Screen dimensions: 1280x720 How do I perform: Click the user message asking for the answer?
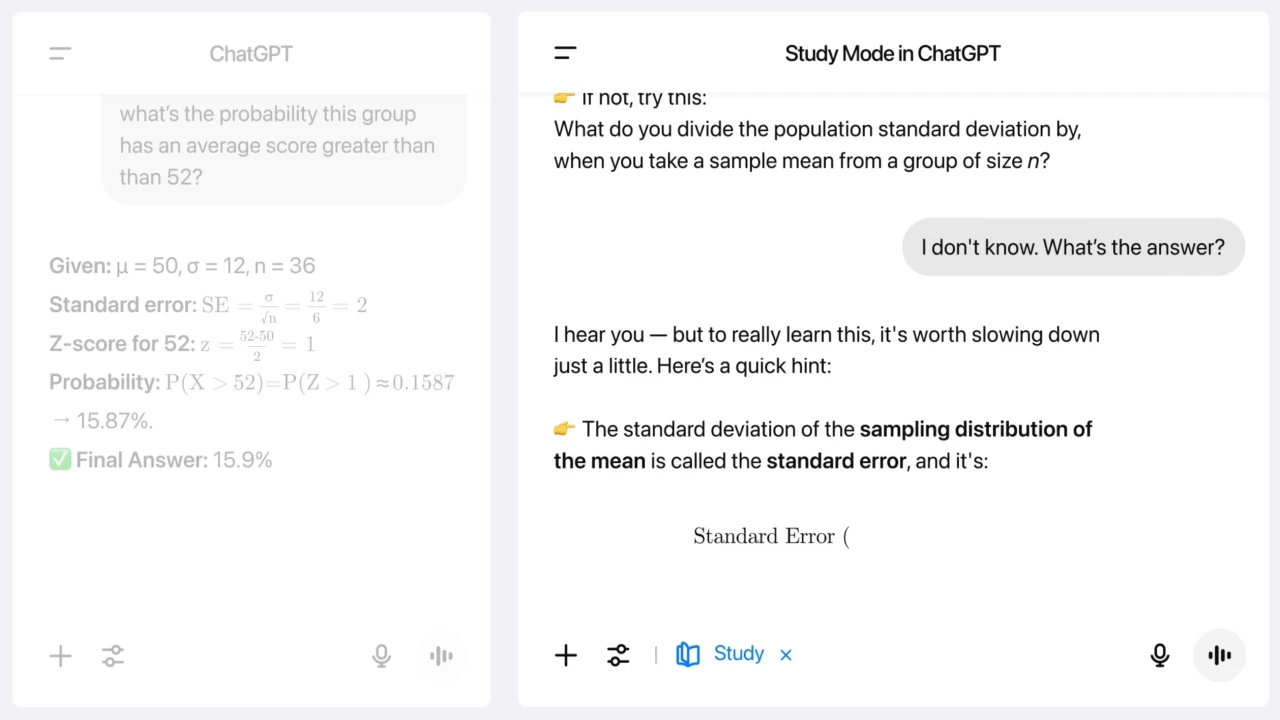click(x=1072, y=247)
